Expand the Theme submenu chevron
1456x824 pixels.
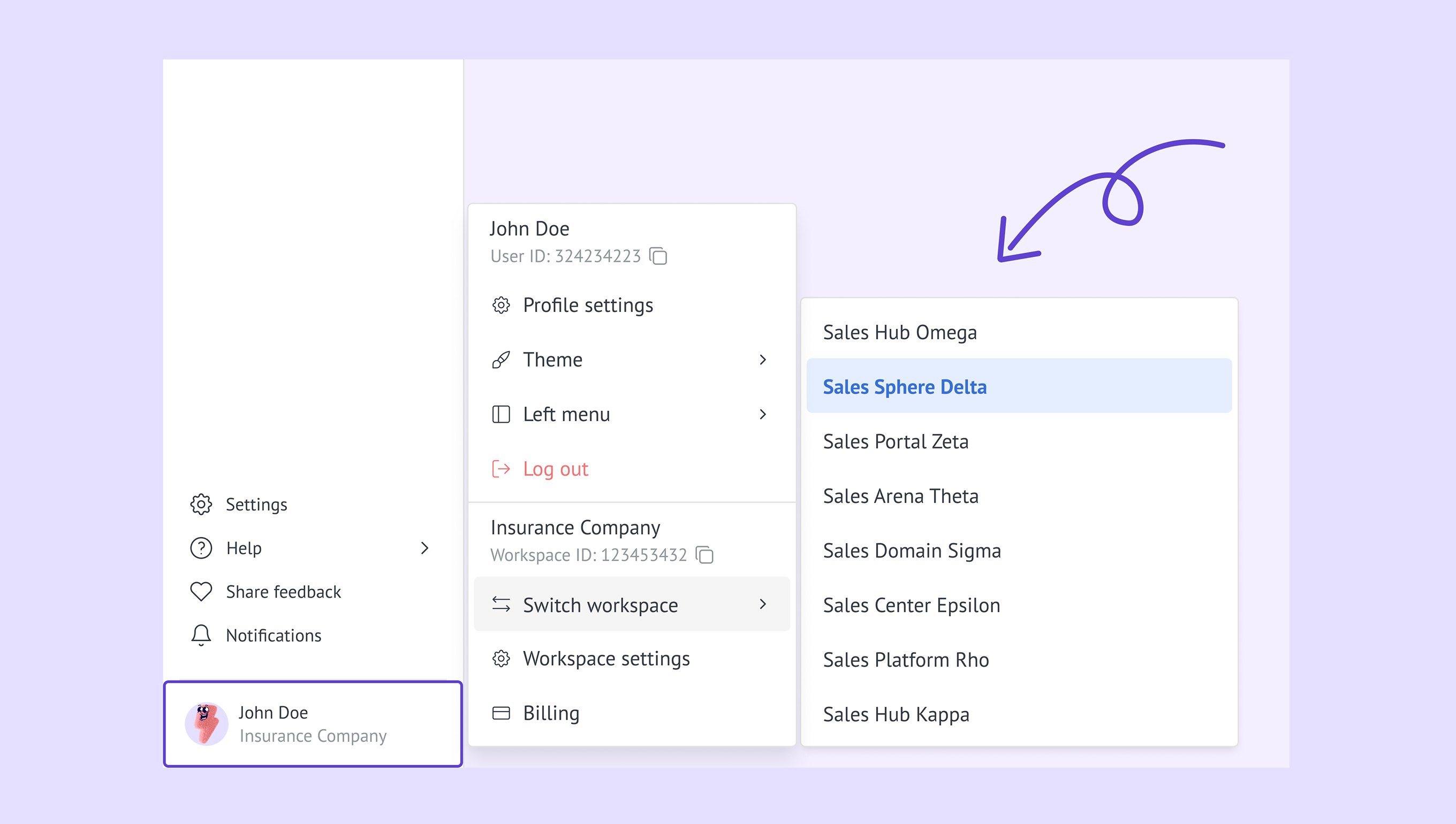(x=763, y=360)
